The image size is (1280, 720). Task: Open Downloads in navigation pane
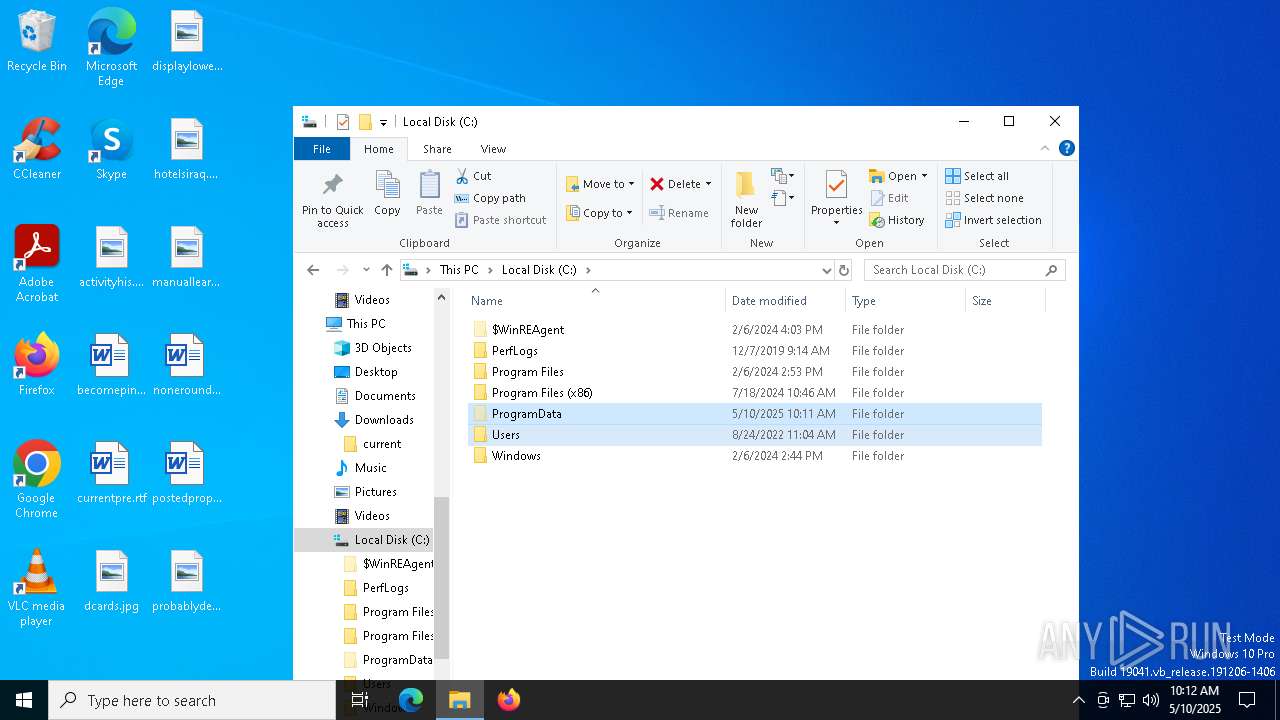tap(383, 420)
